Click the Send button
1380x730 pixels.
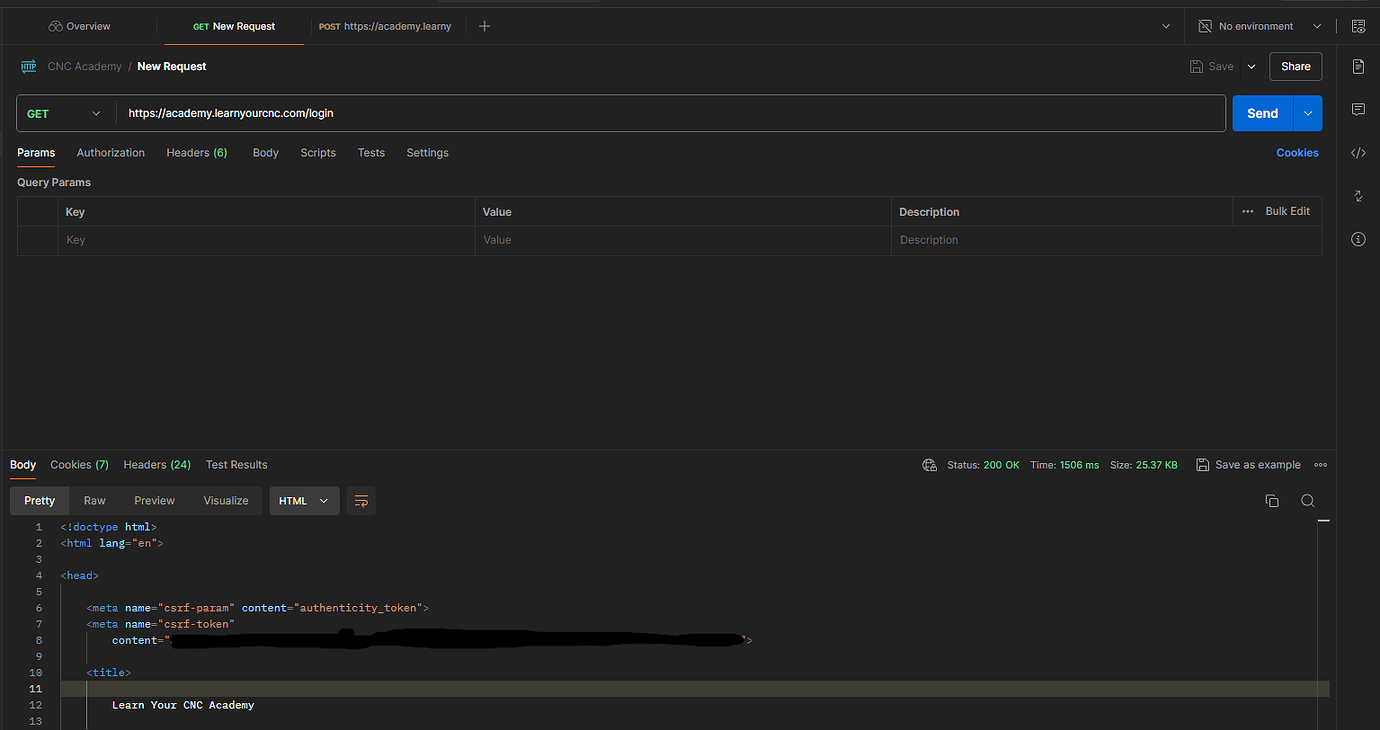1261,113
